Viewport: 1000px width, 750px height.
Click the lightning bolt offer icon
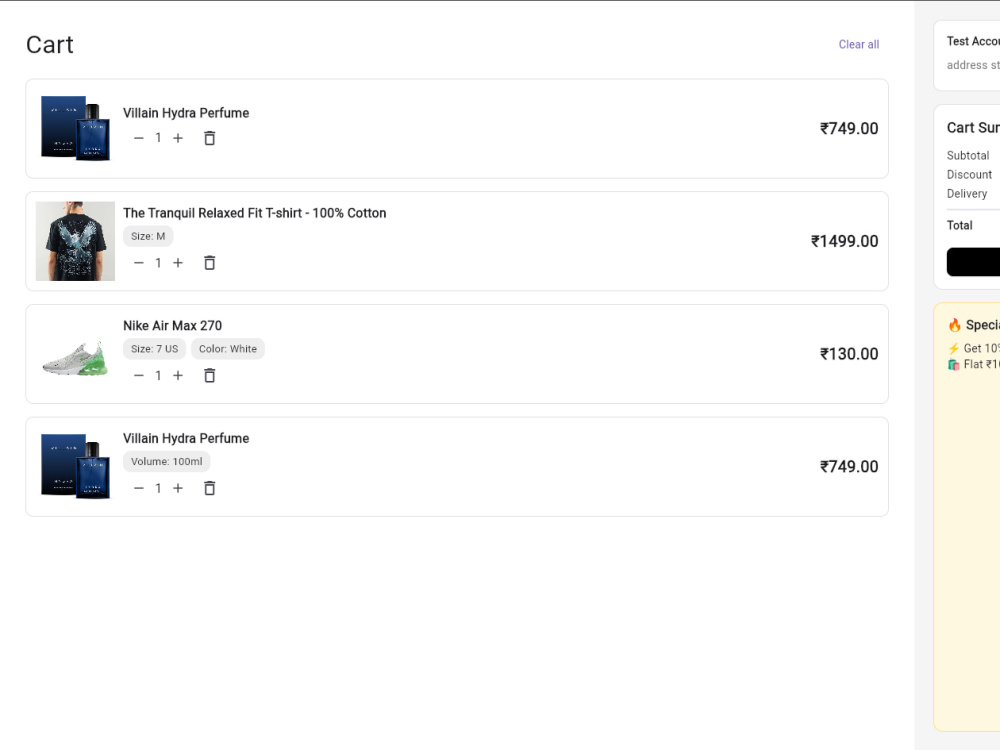pos(953,349)
